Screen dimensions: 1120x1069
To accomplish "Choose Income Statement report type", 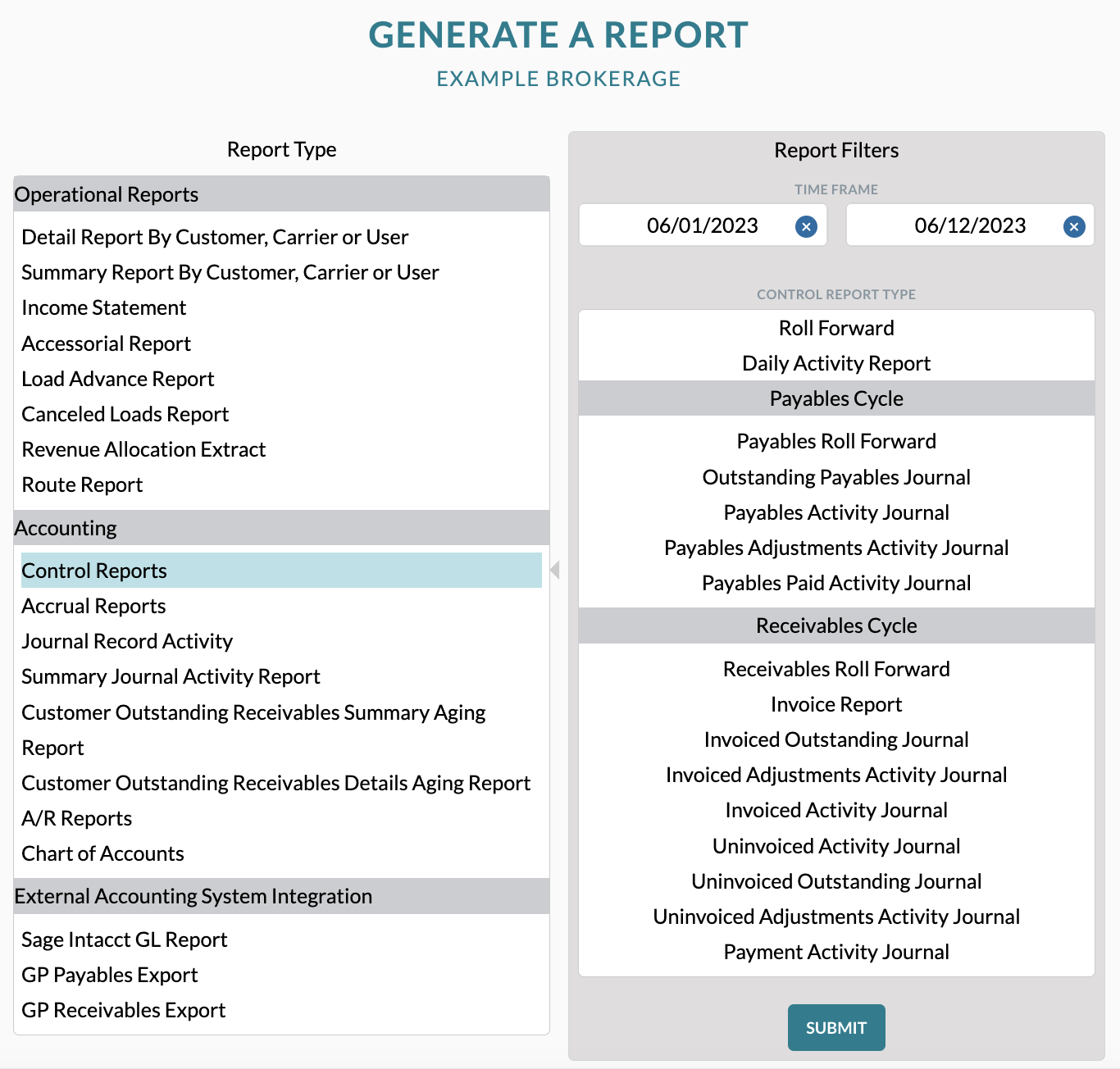I will click(104, 307).
